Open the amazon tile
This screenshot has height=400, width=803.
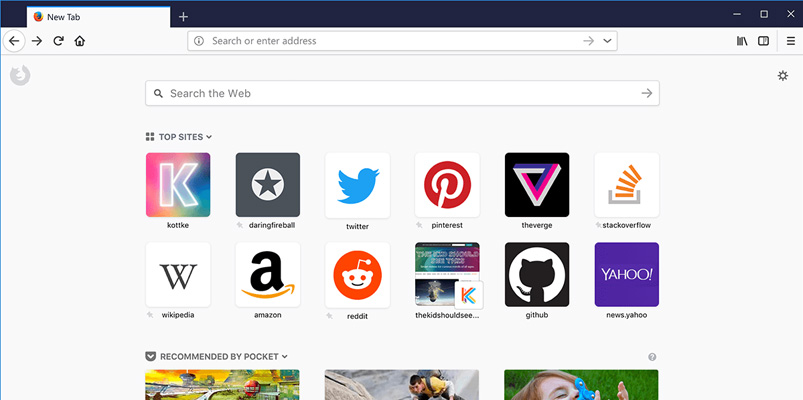(267, 275)
